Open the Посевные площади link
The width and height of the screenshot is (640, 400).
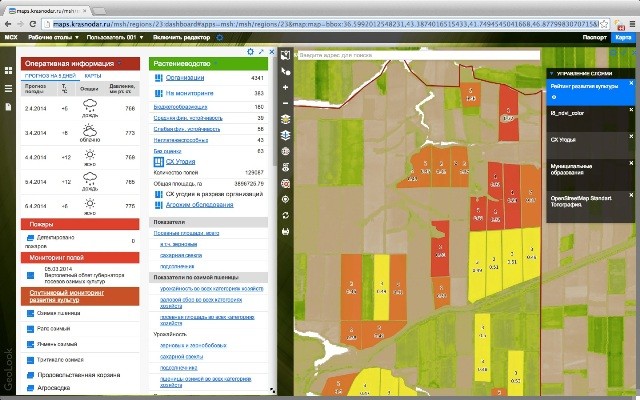pos(186,233)
